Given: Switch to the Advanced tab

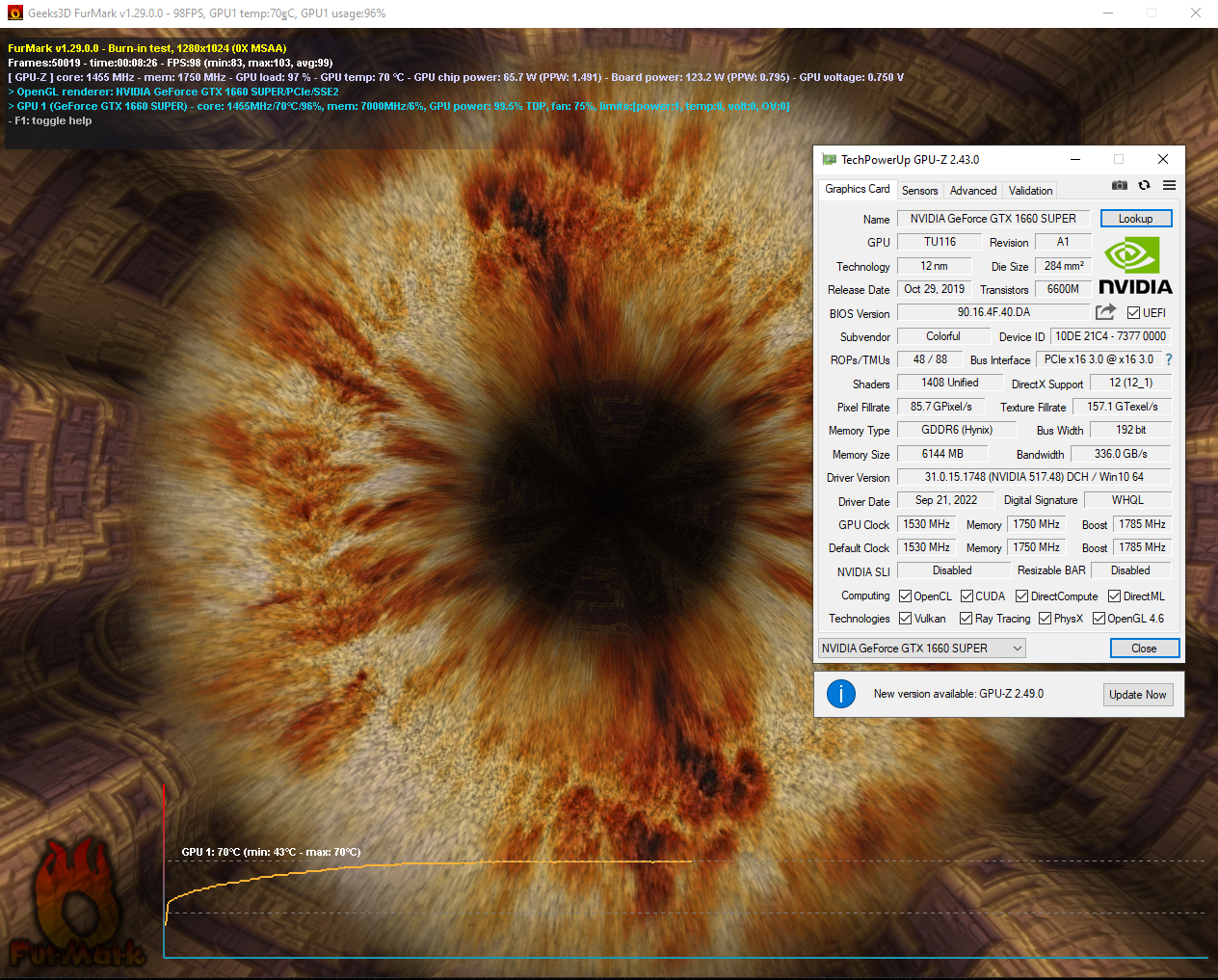Looking at the screenshot, I should pyautogui.click(x=973, y=191).
